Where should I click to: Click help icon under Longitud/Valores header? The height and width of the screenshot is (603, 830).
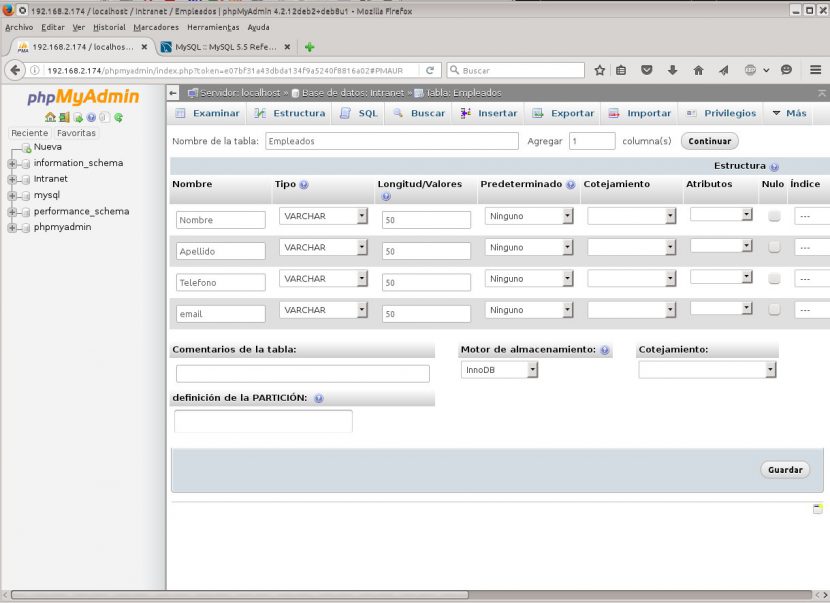(386, 196)
